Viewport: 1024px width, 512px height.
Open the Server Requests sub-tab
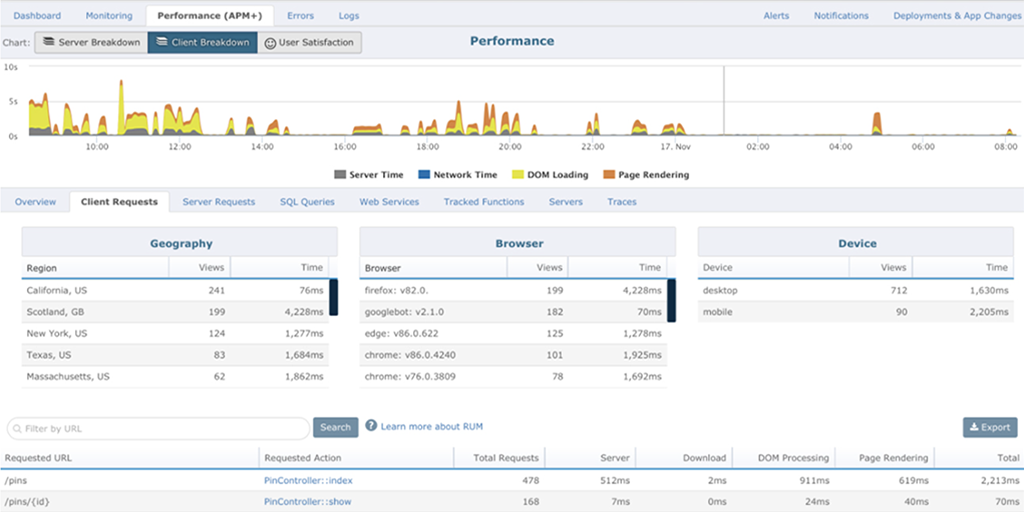(219, 202)
